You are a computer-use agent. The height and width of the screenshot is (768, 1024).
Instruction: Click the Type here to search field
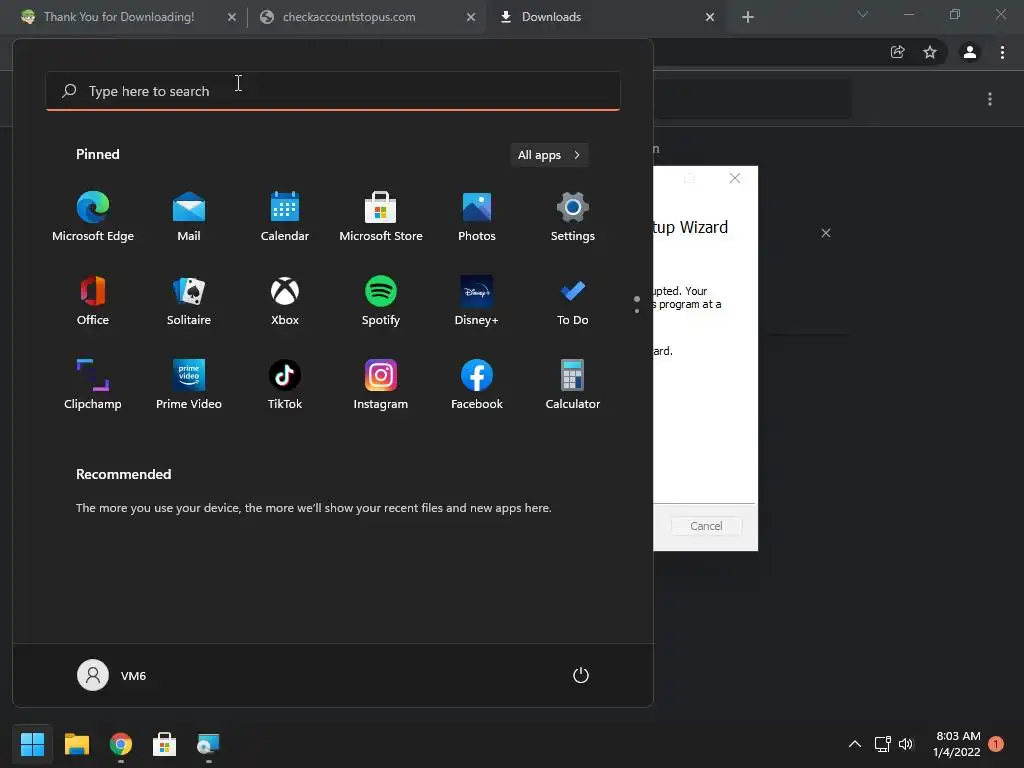tap(333, 91)
